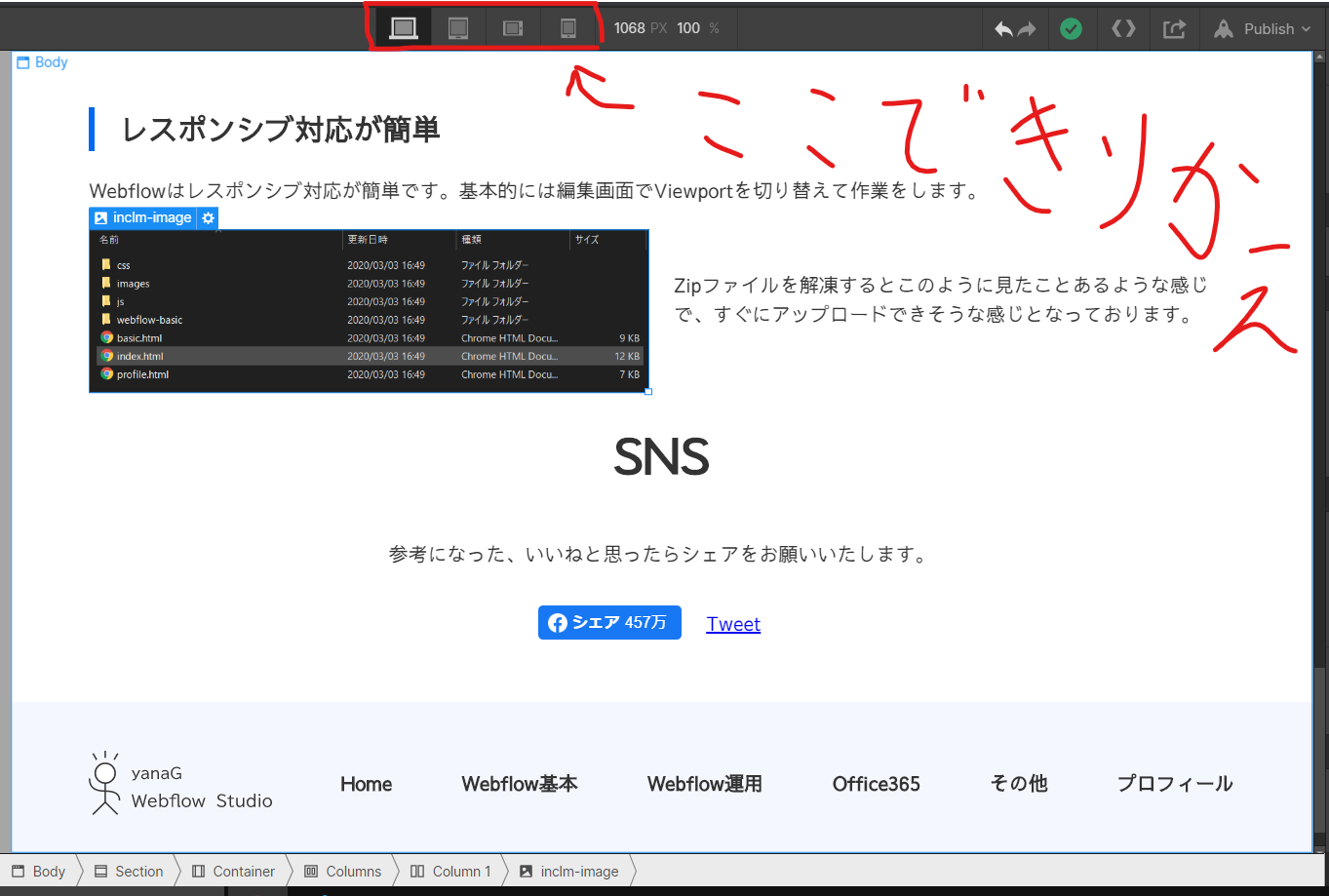Click the Body label on canvas
This screenshot has height=896, width=1329.
click(x=42, y=62)
